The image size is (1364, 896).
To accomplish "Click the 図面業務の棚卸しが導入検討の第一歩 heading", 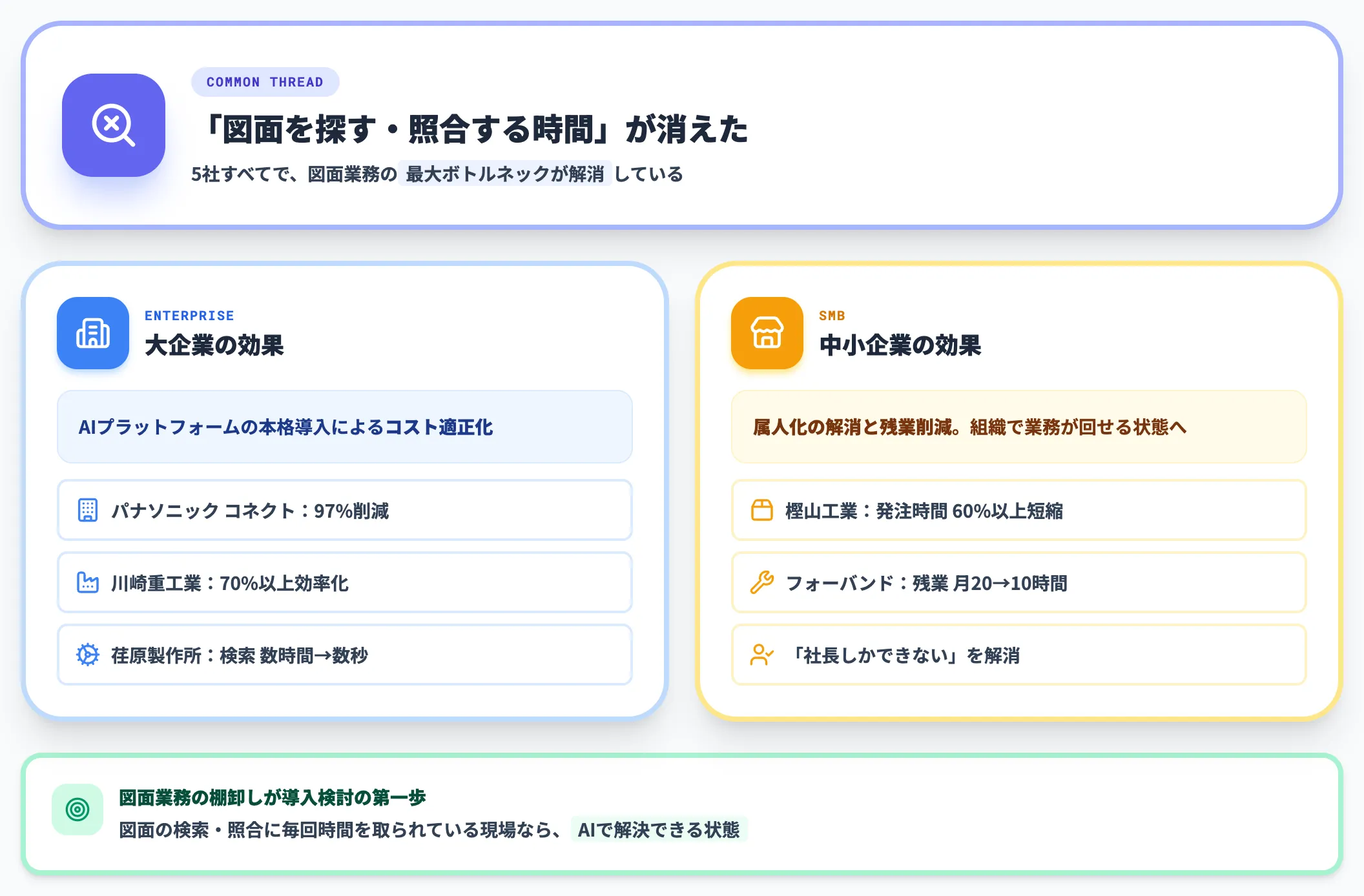I will [x=273, y=798].
